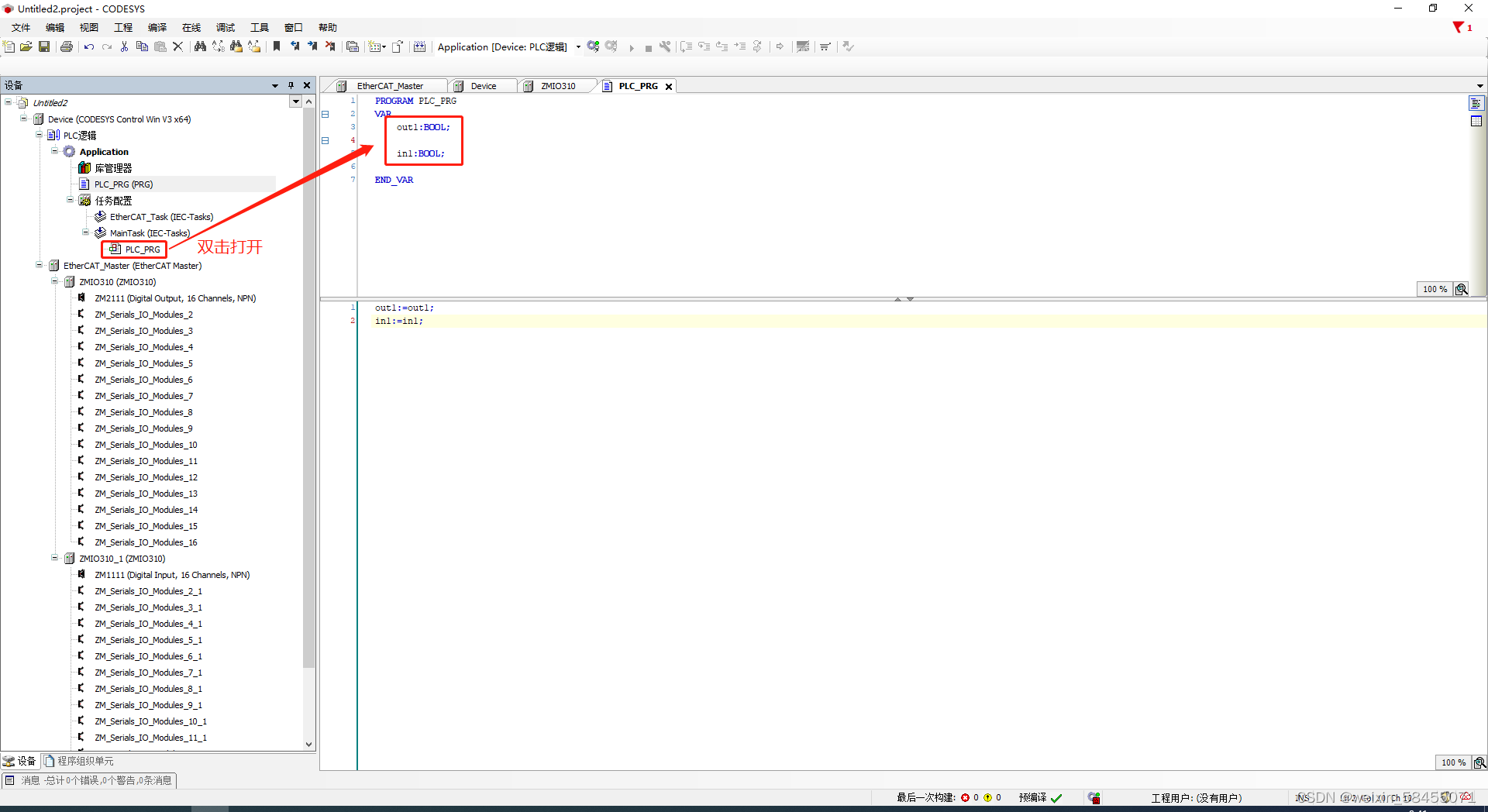The width and height of the screenshot is (1488, 812).
Task: Start the application with the Run icon
Action: (632, 46)
